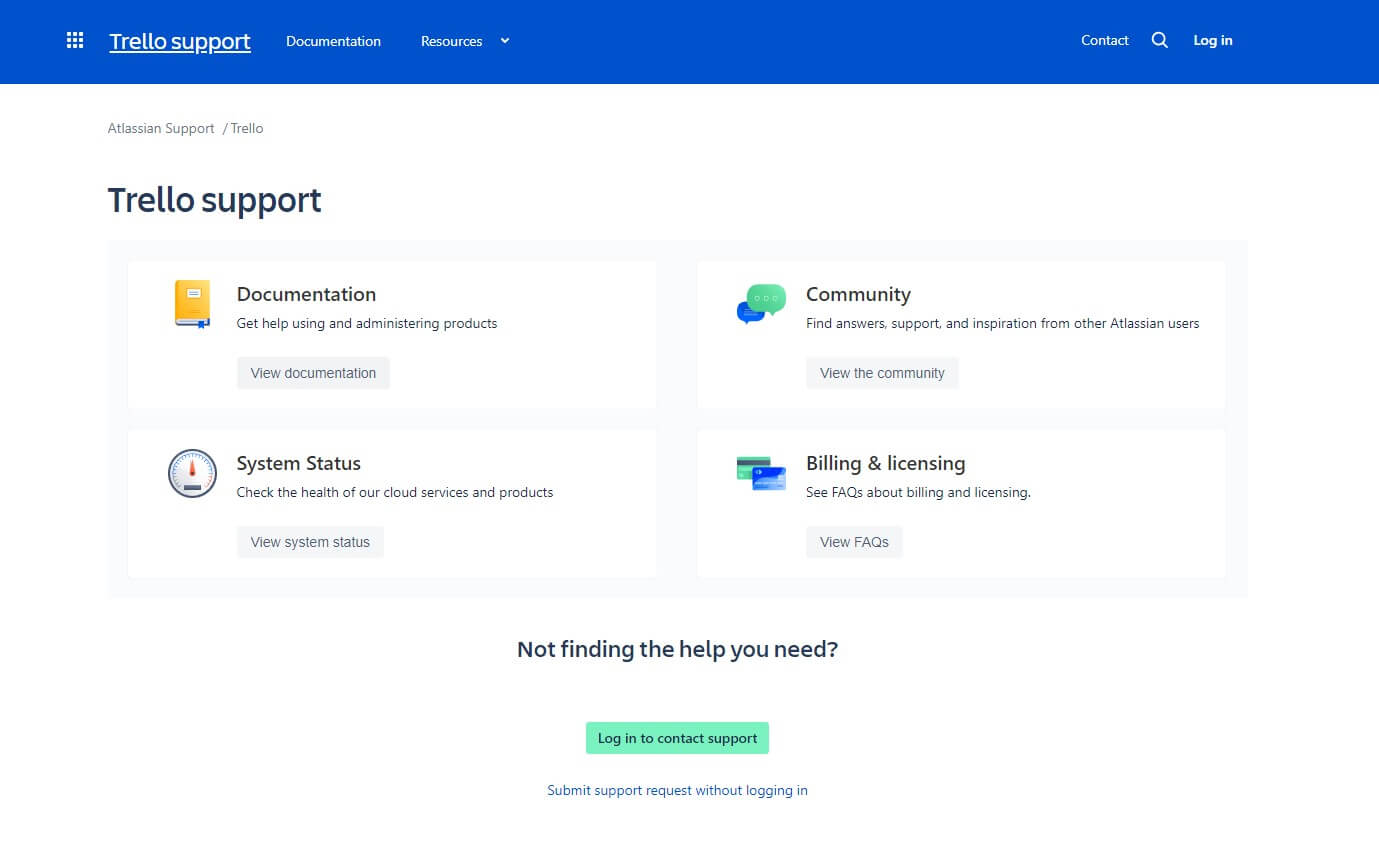This screenshot has height=851, width=1379.
Task: Click the 'Trello support' page title
Action: (215, 200)
